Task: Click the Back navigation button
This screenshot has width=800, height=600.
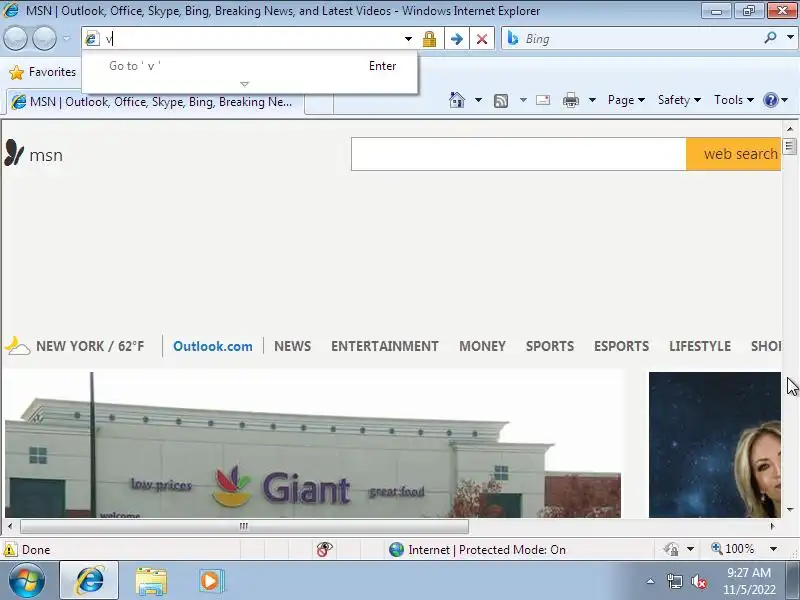Action: (15, 38)
